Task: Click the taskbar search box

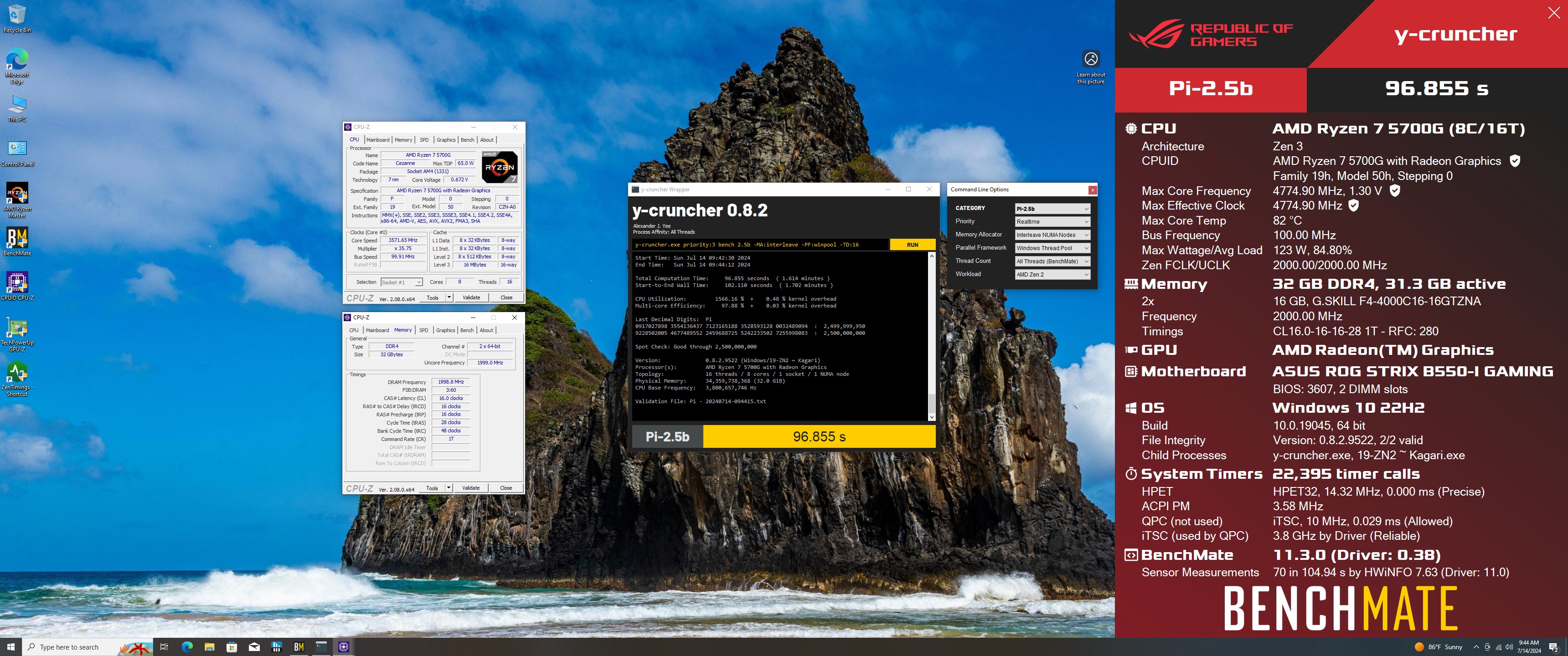Action: click(x=87, y=647)
